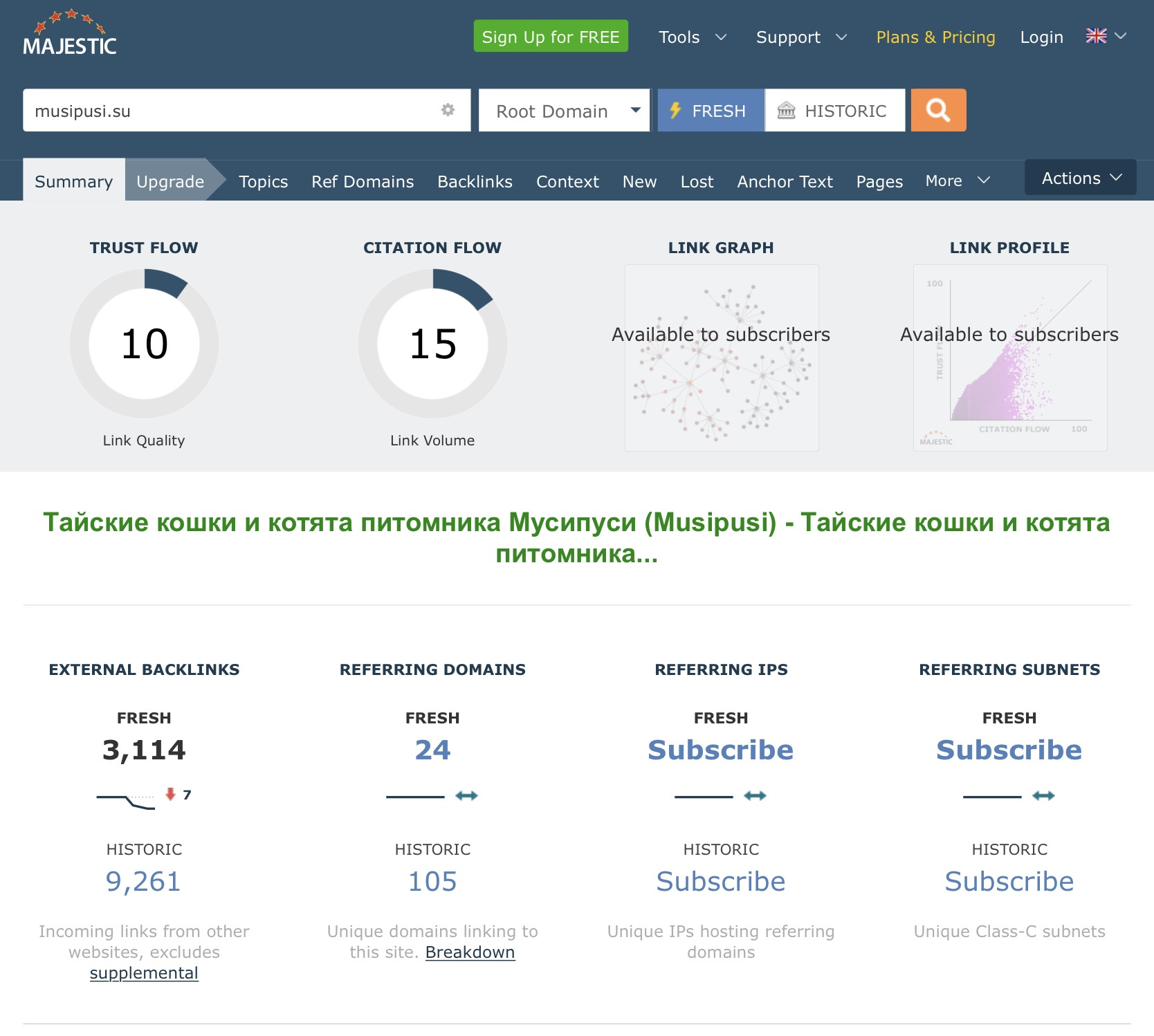Click Referring IPs trend arrow icon

pos(755,796)
